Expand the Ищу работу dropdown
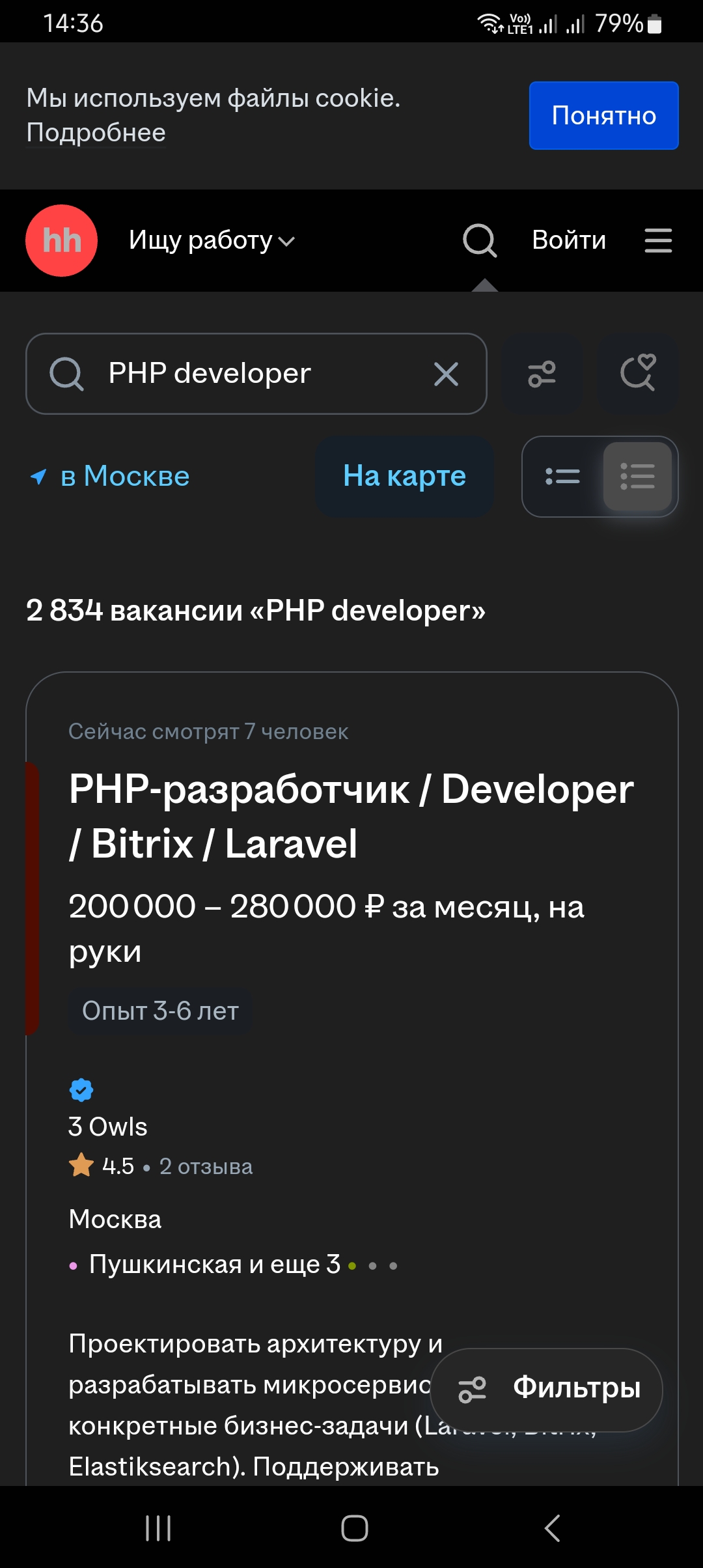Image resolution: width=703 pixels, height=1568 pixels. point(212,240)
